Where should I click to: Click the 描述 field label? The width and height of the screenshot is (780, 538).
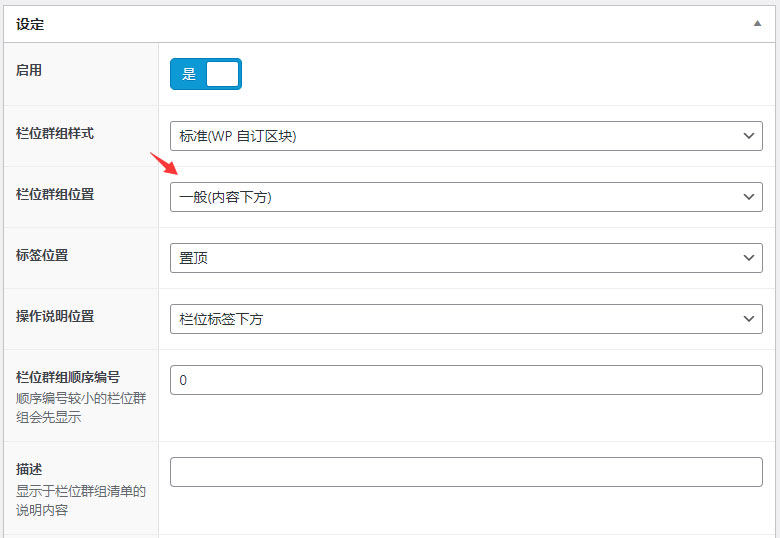29,469
